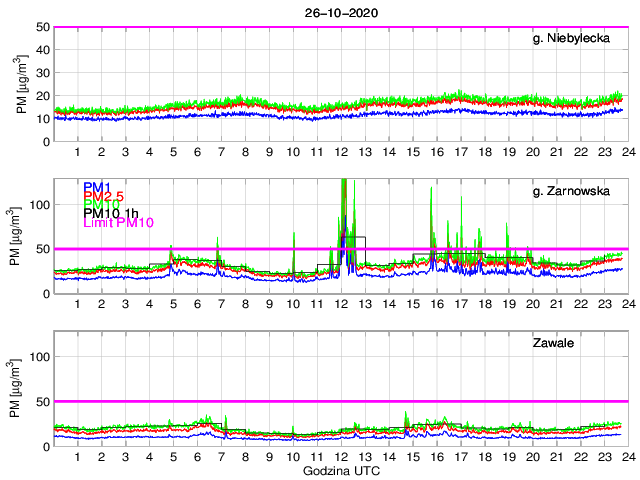Viewport: 640px width, 480px height.
Task: Click hour 24 tick under Niebylecka plot
Action: tap(628, 152)
